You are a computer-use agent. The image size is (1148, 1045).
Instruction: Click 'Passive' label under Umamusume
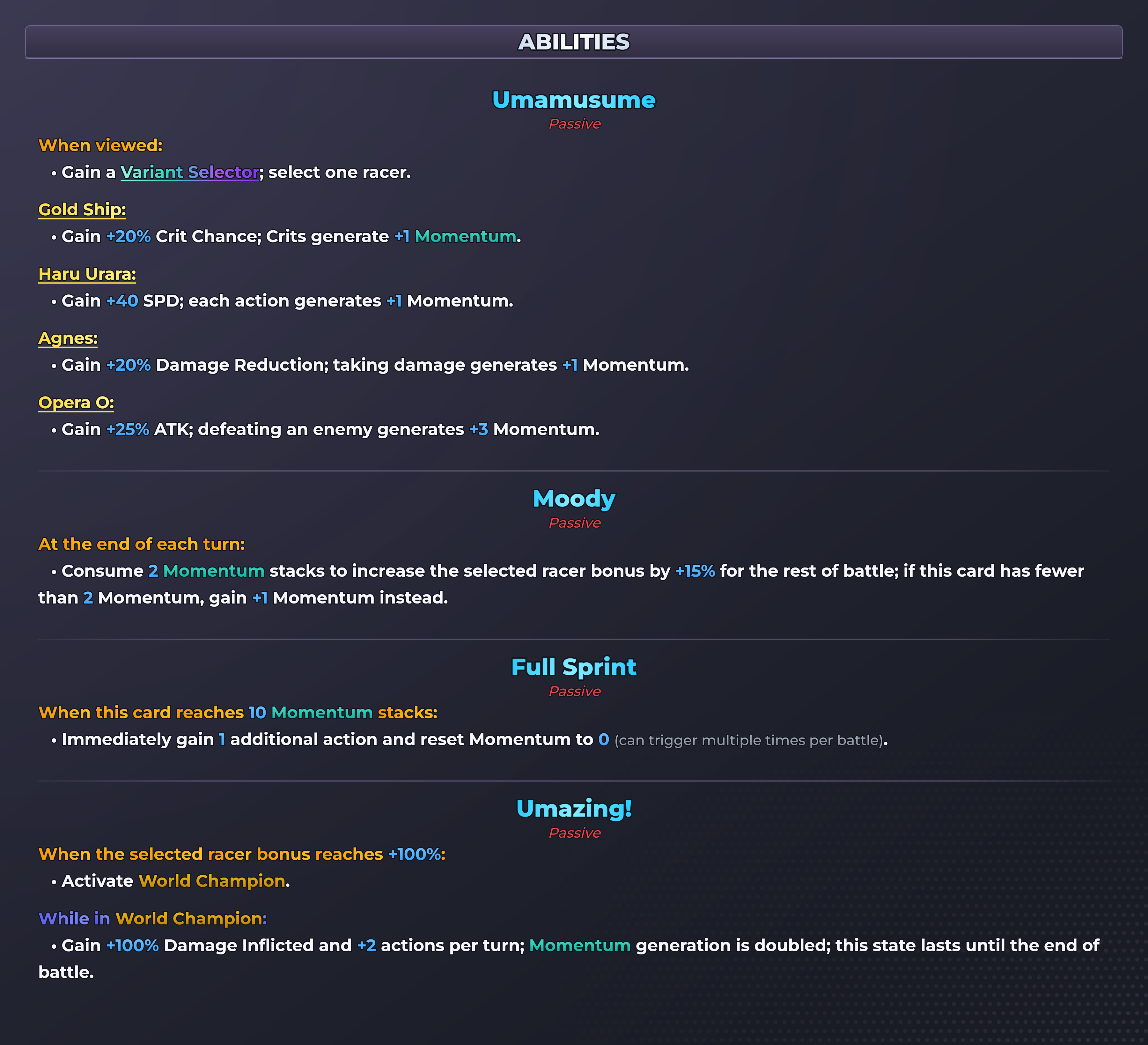[575, 123]
